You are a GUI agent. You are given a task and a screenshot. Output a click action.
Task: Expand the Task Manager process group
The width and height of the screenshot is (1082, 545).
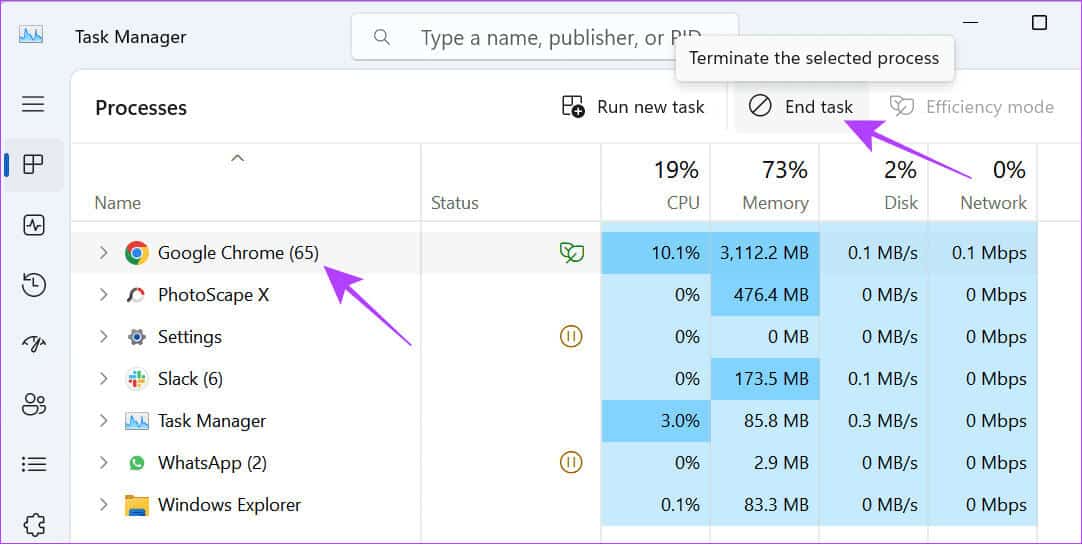click(x=104, y=421)
